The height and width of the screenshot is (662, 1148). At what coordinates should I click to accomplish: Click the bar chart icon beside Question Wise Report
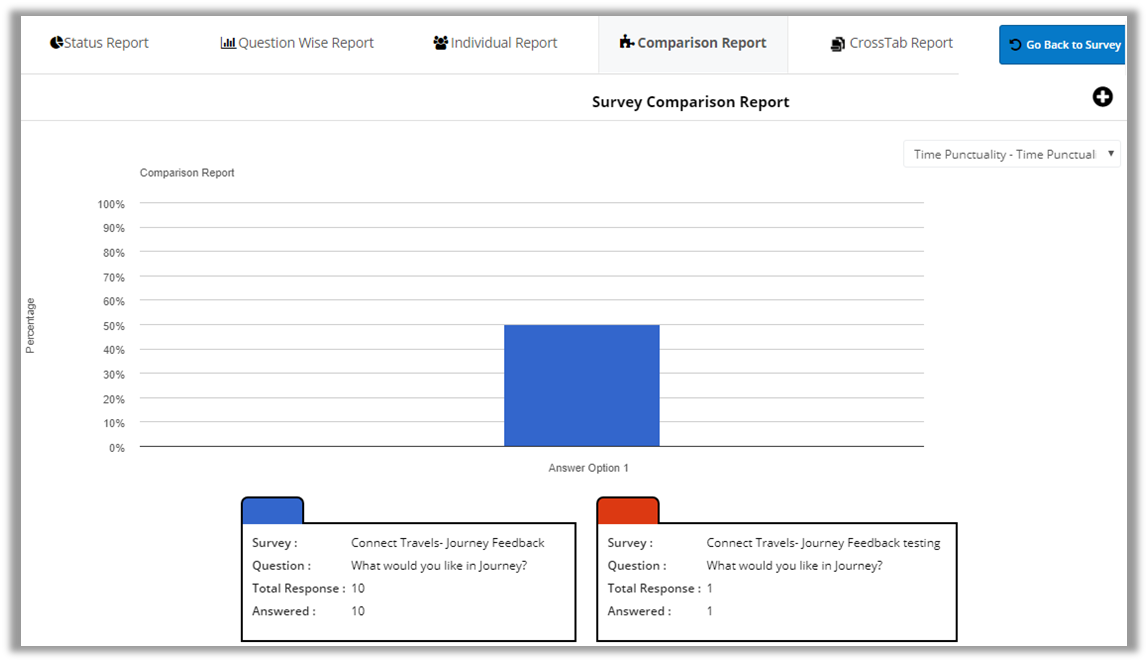228,43
